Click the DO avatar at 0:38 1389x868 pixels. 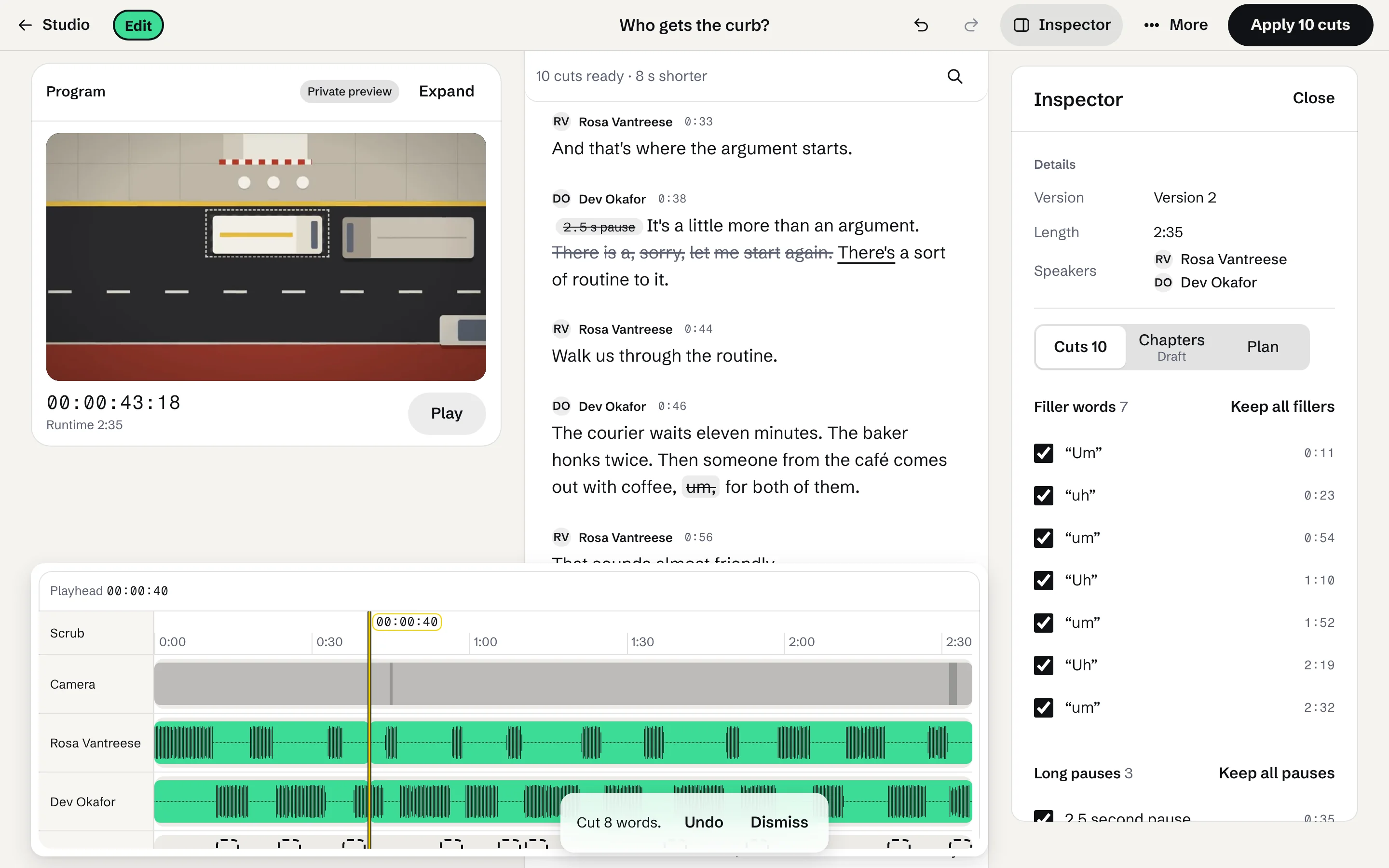[x=561, y=199]
